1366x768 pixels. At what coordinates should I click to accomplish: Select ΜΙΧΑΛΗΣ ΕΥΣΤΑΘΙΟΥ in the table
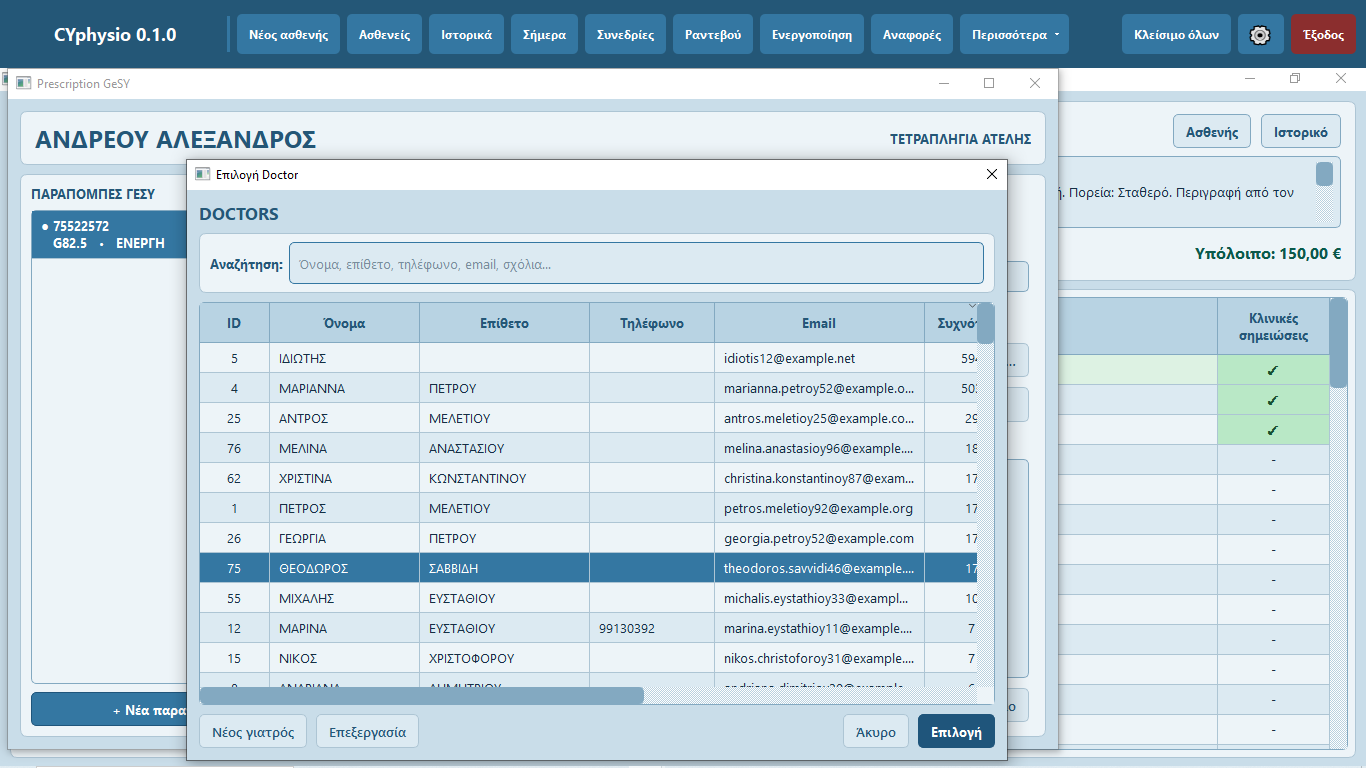(589, 598)
